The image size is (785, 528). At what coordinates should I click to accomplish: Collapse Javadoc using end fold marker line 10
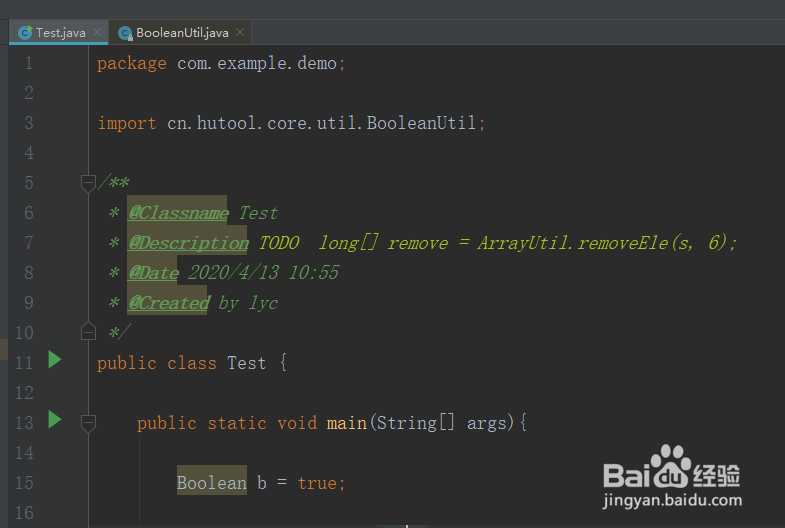pyautogui.click(x=88, y=331)
